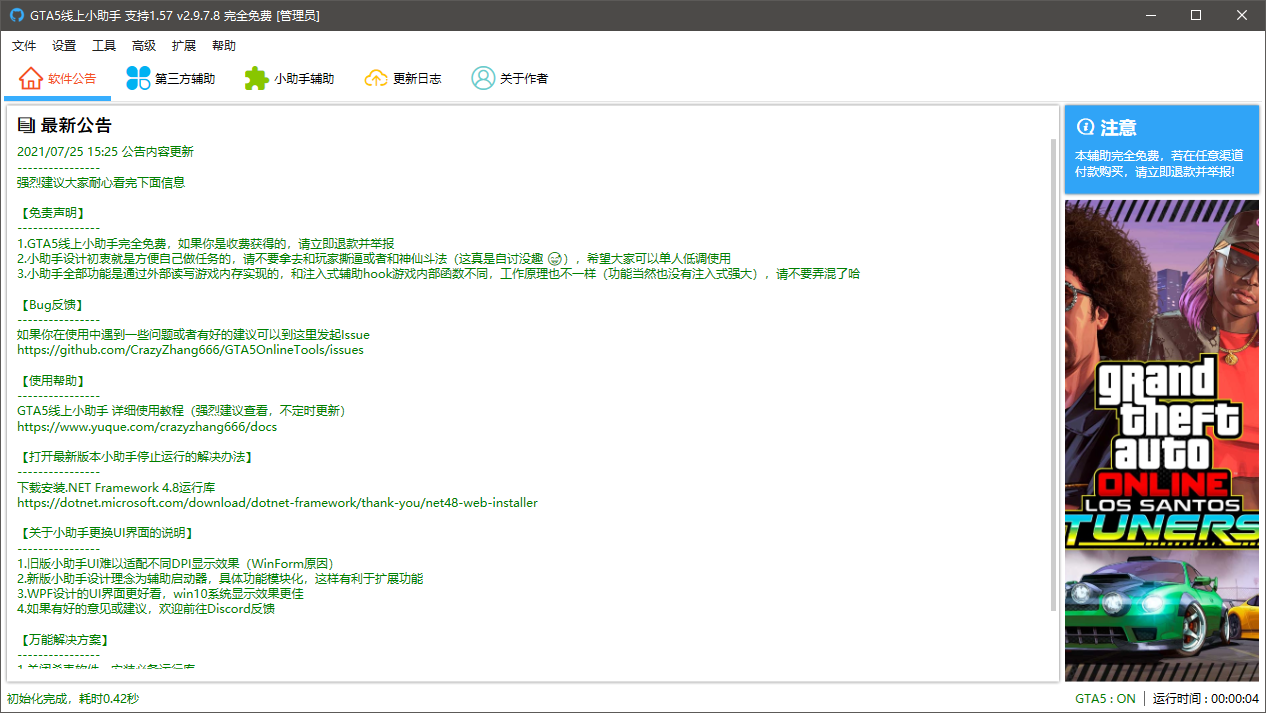This screenshot has height=713, width=1266.
Task: Click the line starting 3.小助手全部功能
Action: coord(438,273)
